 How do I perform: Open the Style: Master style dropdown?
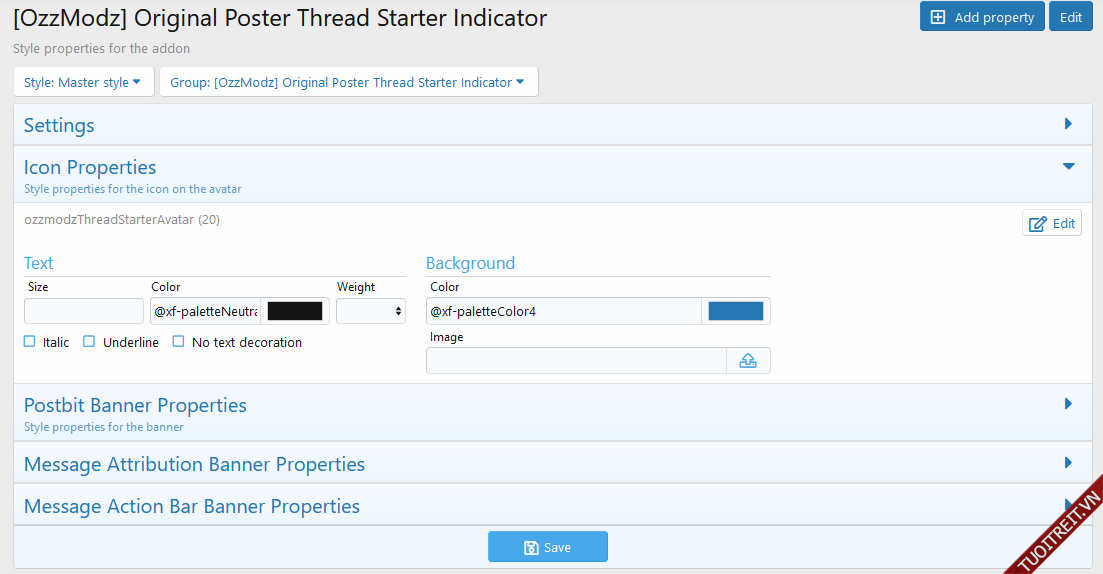click(x=83, y=82)
